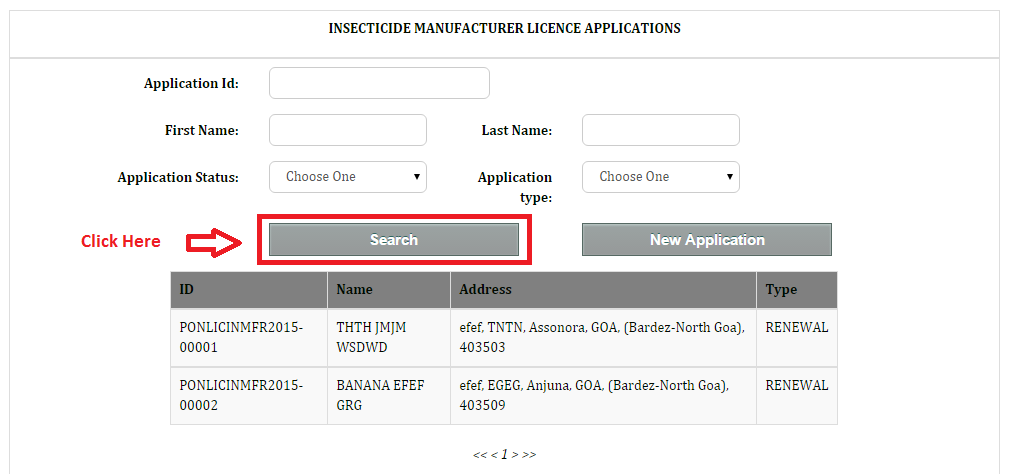The width and height of the screenshot is (1009, 474).
Task: Select application PONLICINMFR2015-00001 row
Action: (241, 337)
